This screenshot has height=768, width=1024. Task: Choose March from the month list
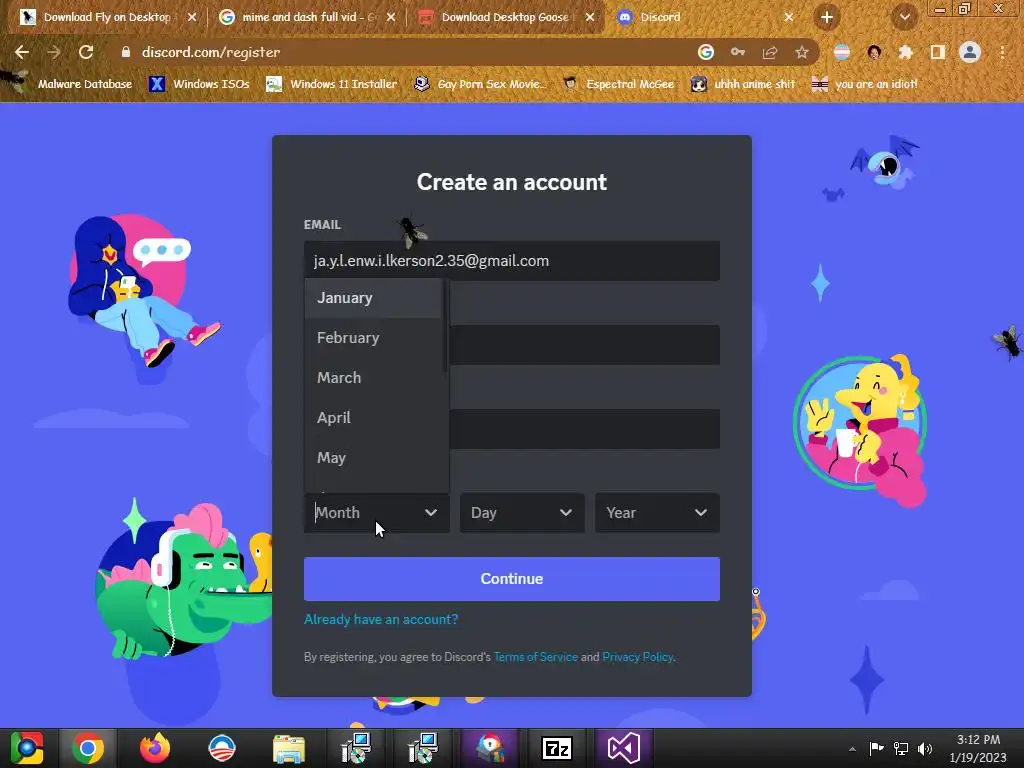click(373, 377)
